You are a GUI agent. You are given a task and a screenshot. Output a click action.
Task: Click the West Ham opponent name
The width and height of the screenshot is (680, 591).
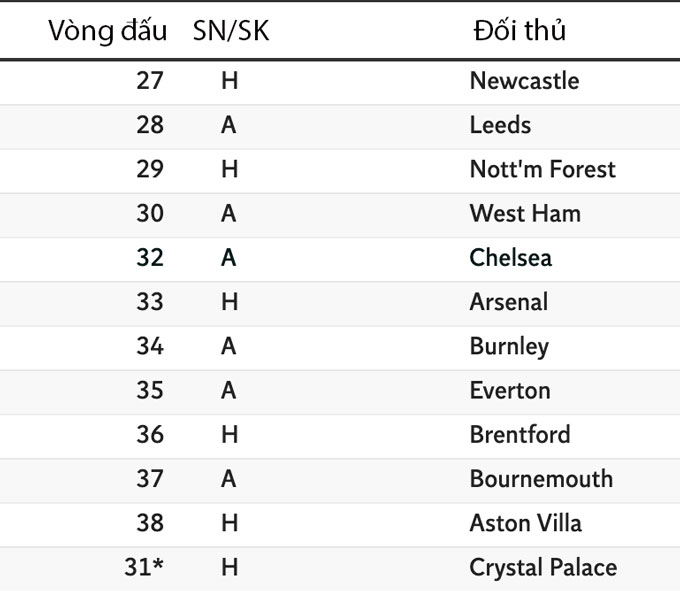(524, 213)
